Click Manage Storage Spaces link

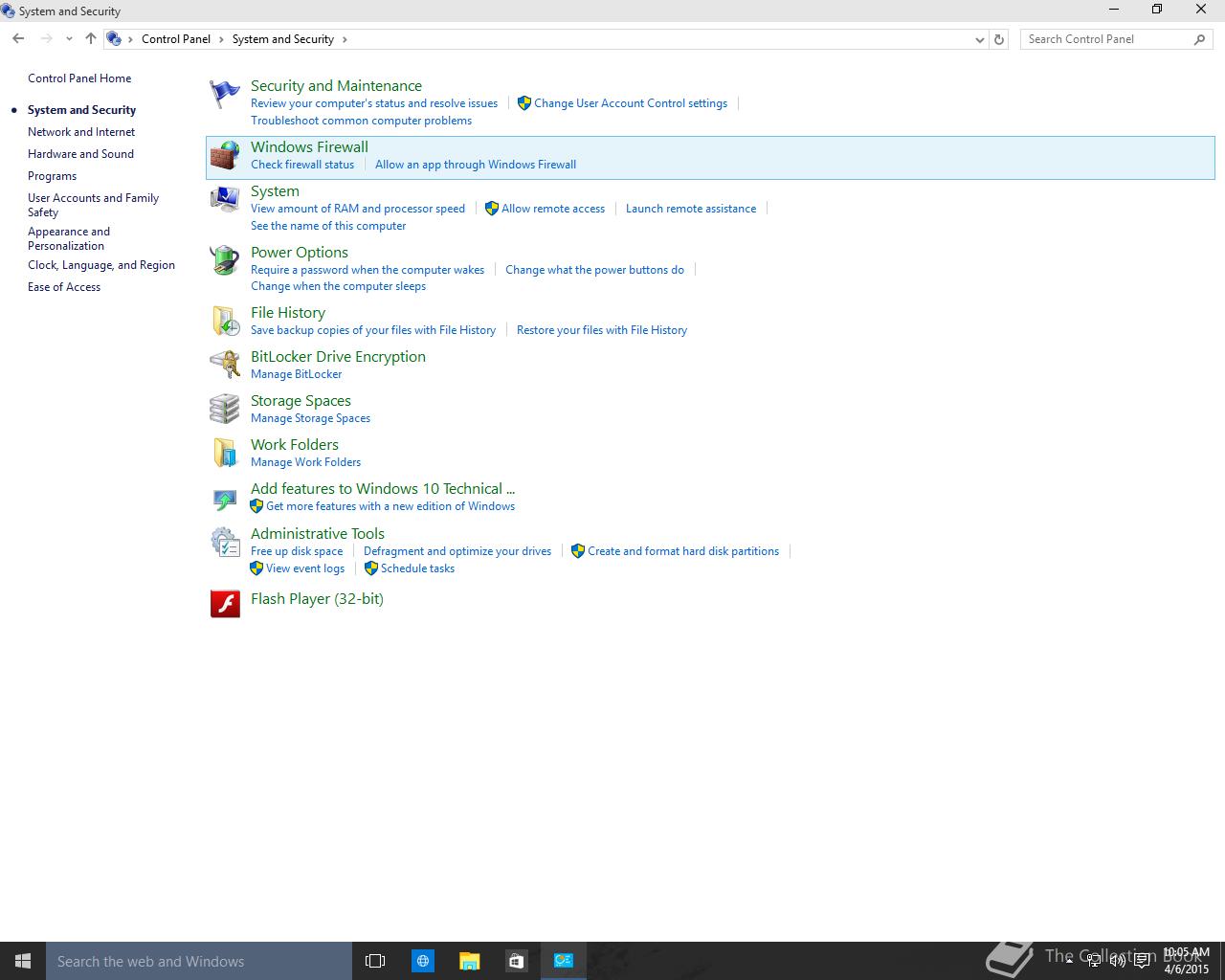[310, 418]
